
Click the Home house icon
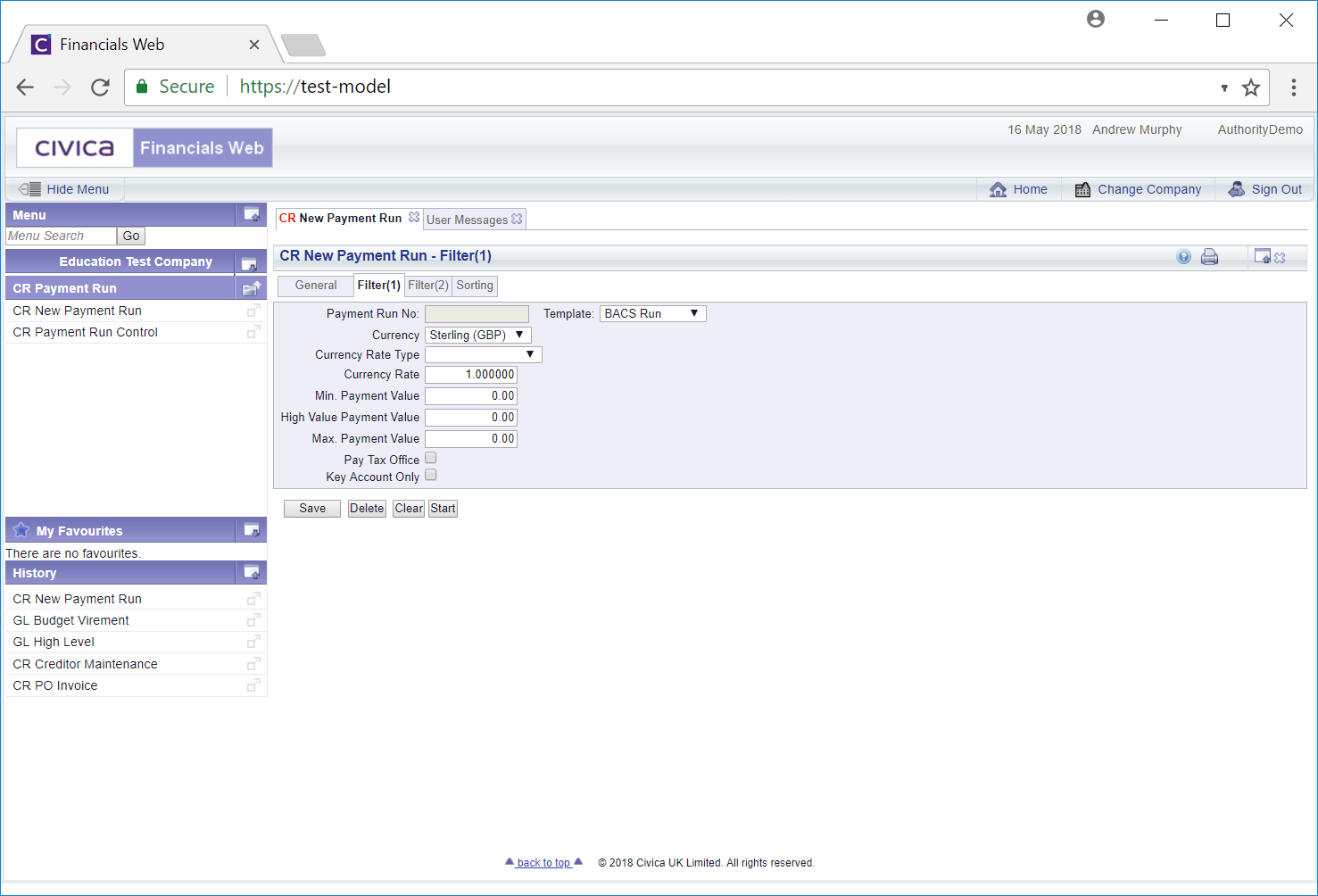998,189
